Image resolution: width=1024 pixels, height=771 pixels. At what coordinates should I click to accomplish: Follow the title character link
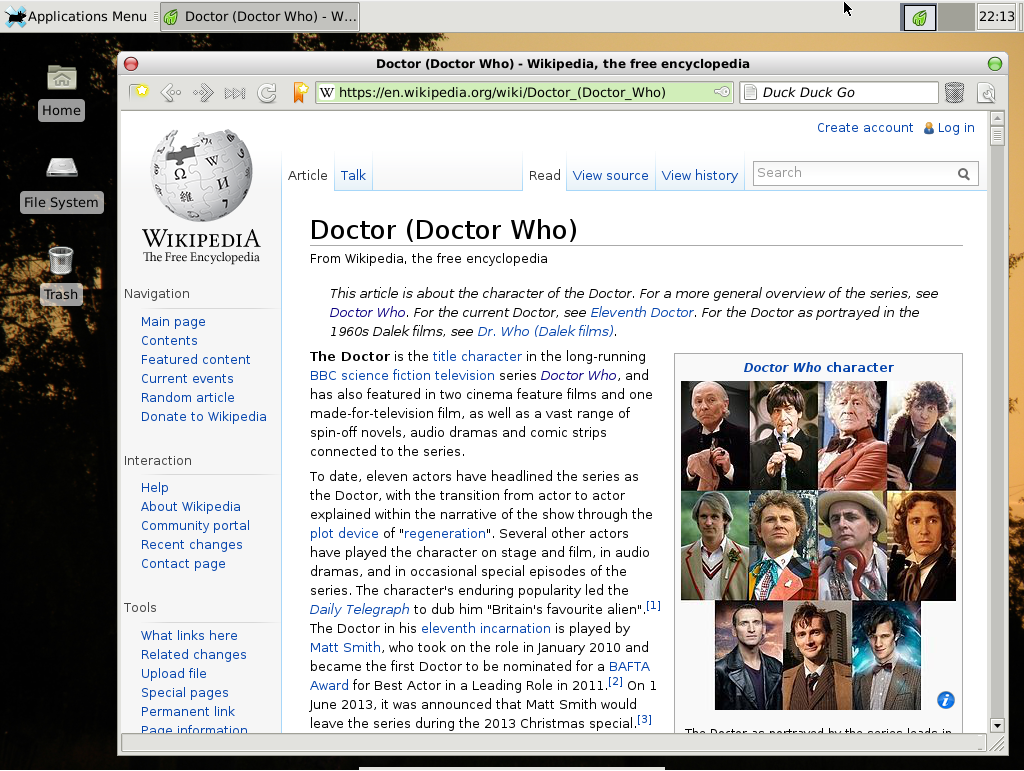pyautogui.click(x=477, y=356)
